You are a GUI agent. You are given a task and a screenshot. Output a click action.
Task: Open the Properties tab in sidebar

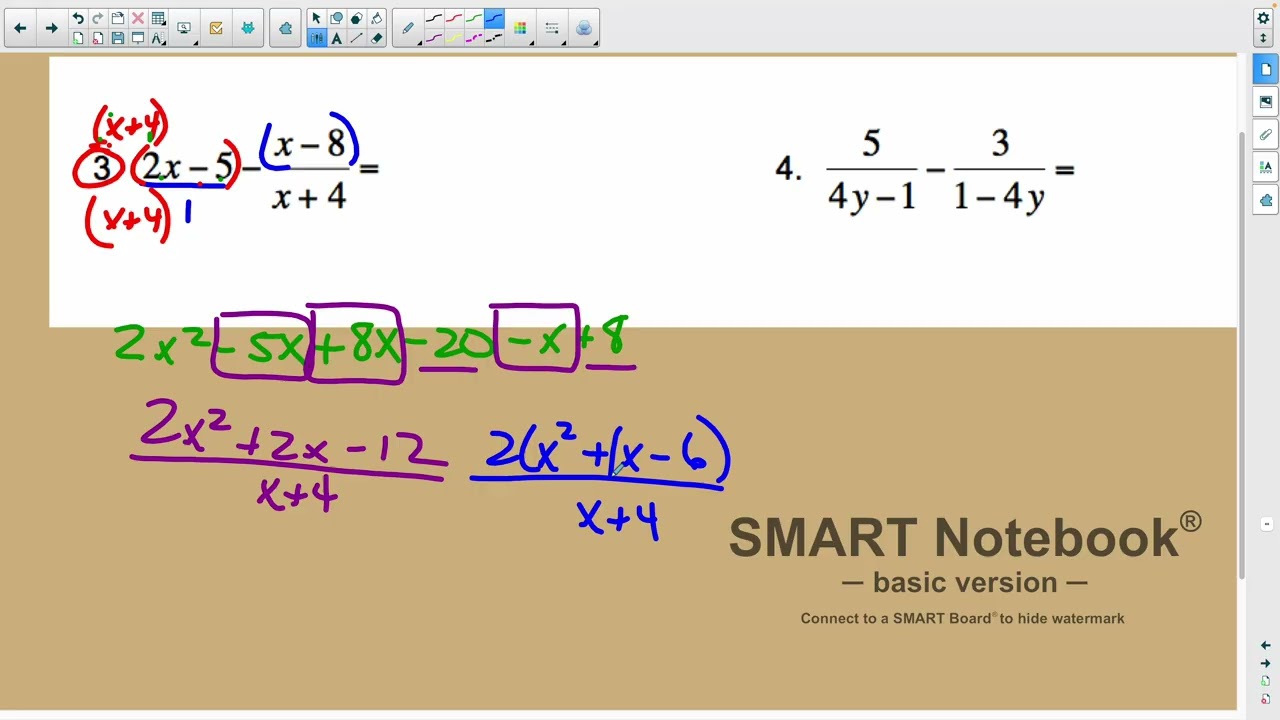coord(1265,167)
